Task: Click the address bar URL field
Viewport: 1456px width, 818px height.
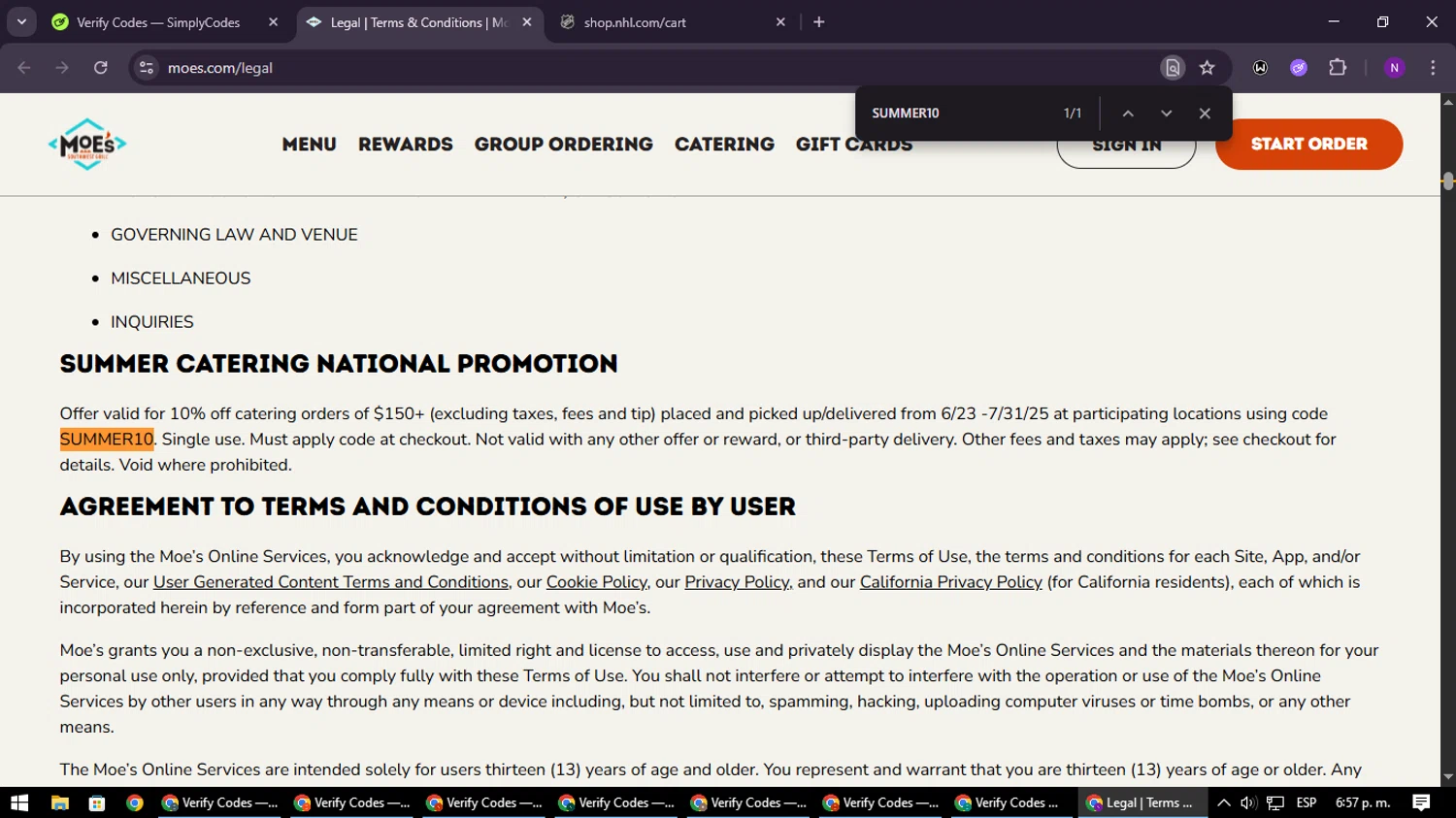Action: coord(582,68)
